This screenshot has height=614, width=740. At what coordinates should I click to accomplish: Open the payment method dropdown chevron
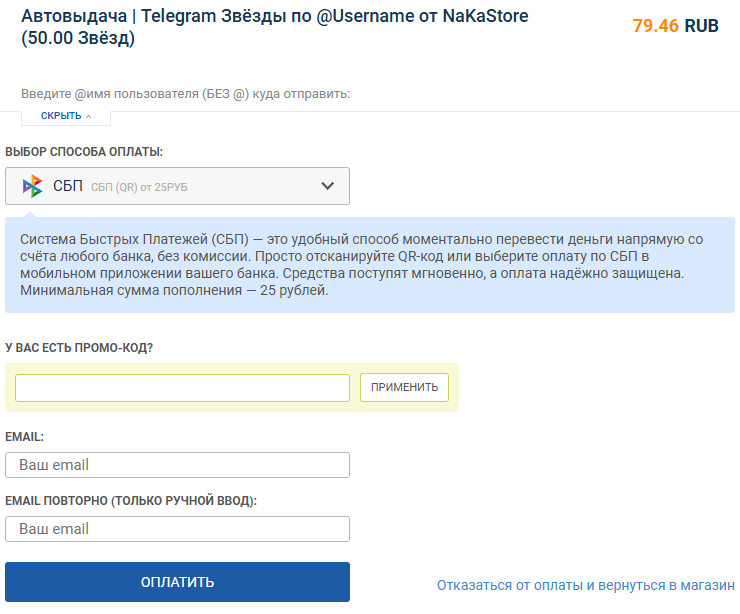click(x=328, y=186)
